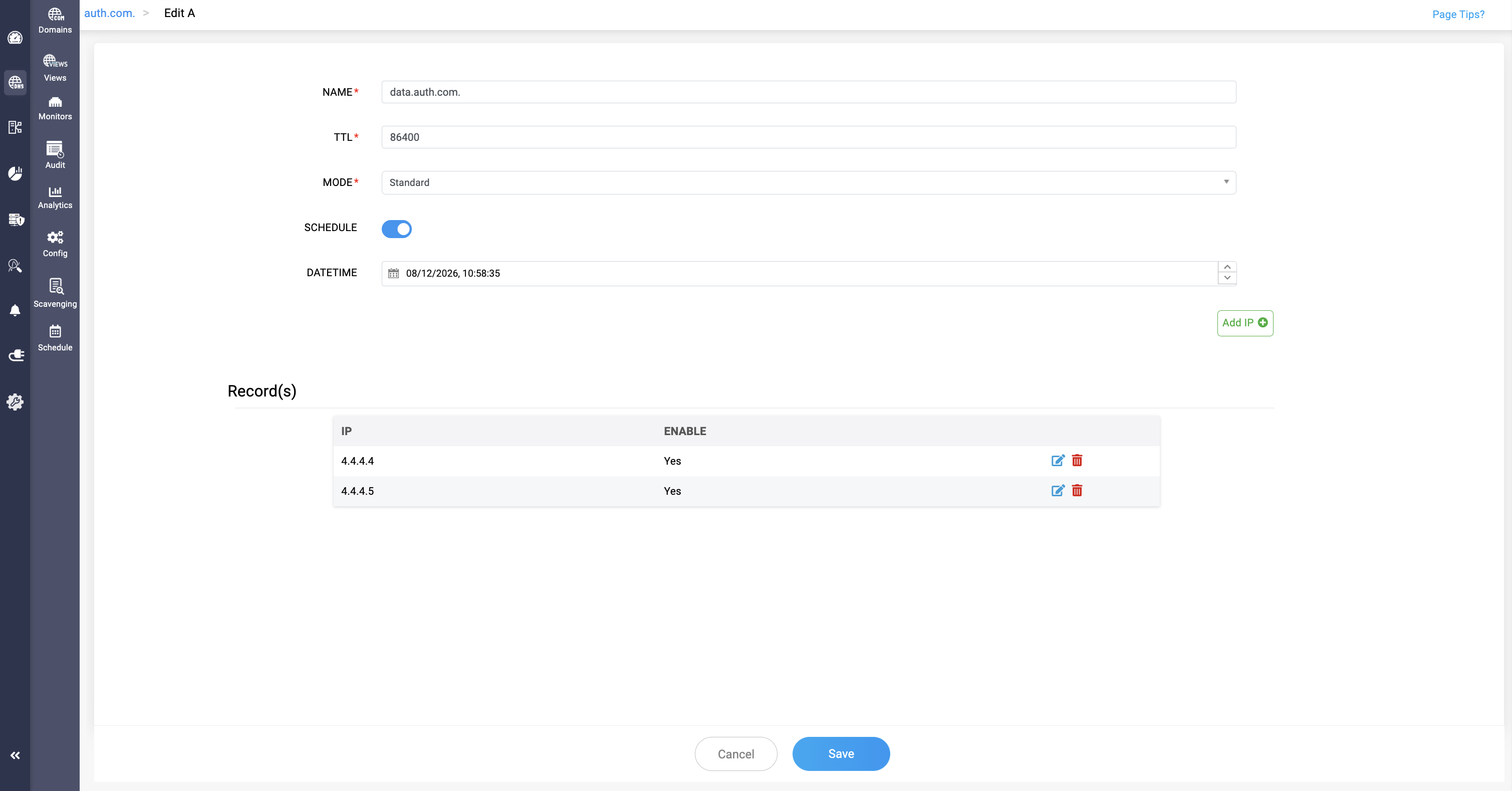The height and width of the screenshot is (791, 1512).
Task: Increase the DATETIME value with the up arrow
Action: [x=1227, y=267]
